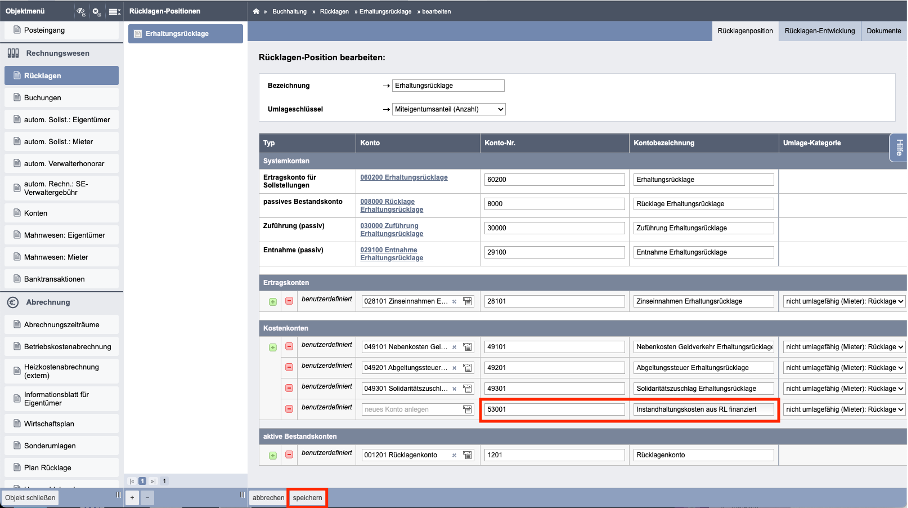This screenshot has width=908, height=508.
Task: Open Umlage-Kategorie dropdown for Zinseinnahmen row
Action: pyautogui.click(x=844, y=301)
